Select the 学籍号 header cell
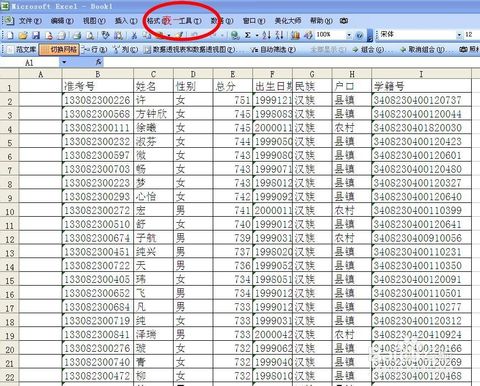This screenshot has height=386, width=480. pos(421,86)
